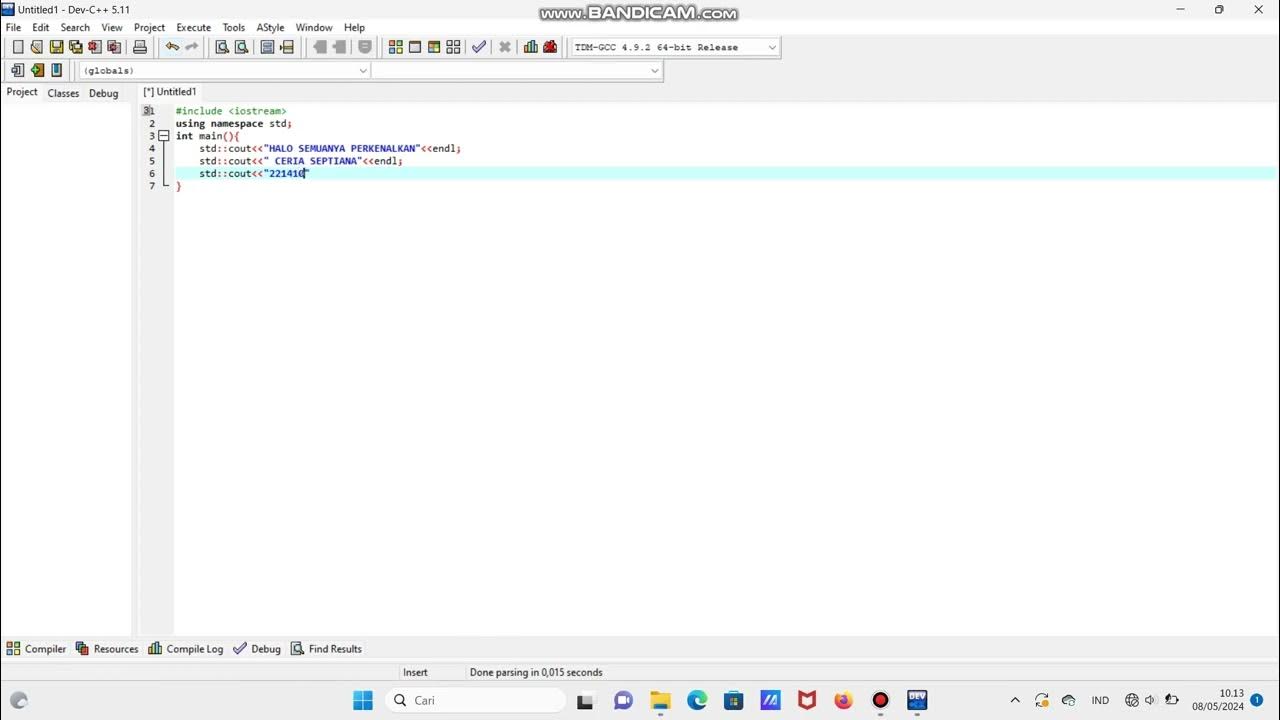
Task: Open a file with the toolbar Open icon
Action: 37,47
